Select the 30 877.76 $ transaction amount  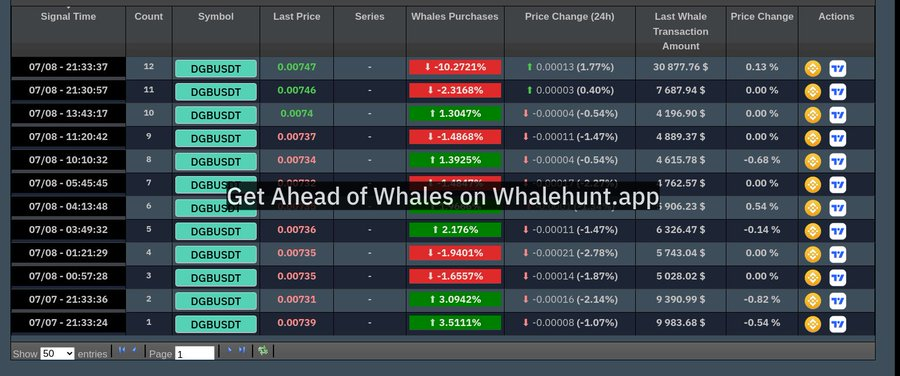click(680, 67)
